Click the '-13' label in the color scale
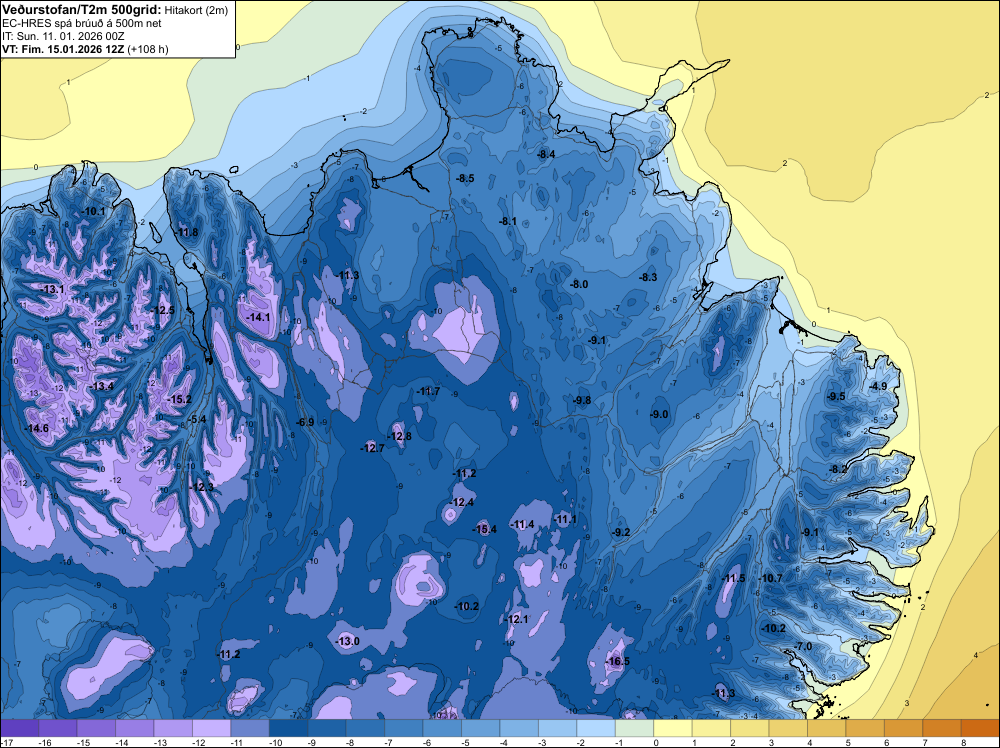Screen dimensions: 1000x748 (159, 742)
